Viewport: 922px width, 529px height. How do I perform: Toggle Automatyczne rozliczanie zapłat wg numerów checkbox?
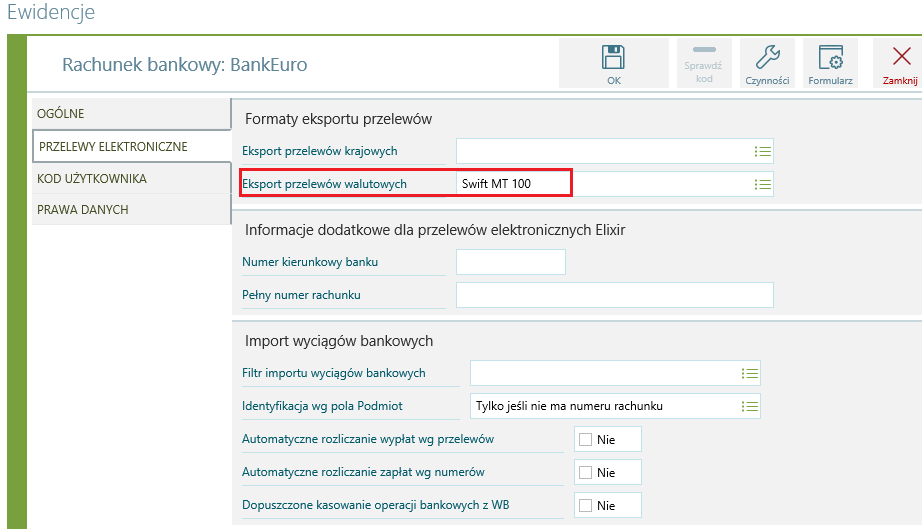(585, 473)
